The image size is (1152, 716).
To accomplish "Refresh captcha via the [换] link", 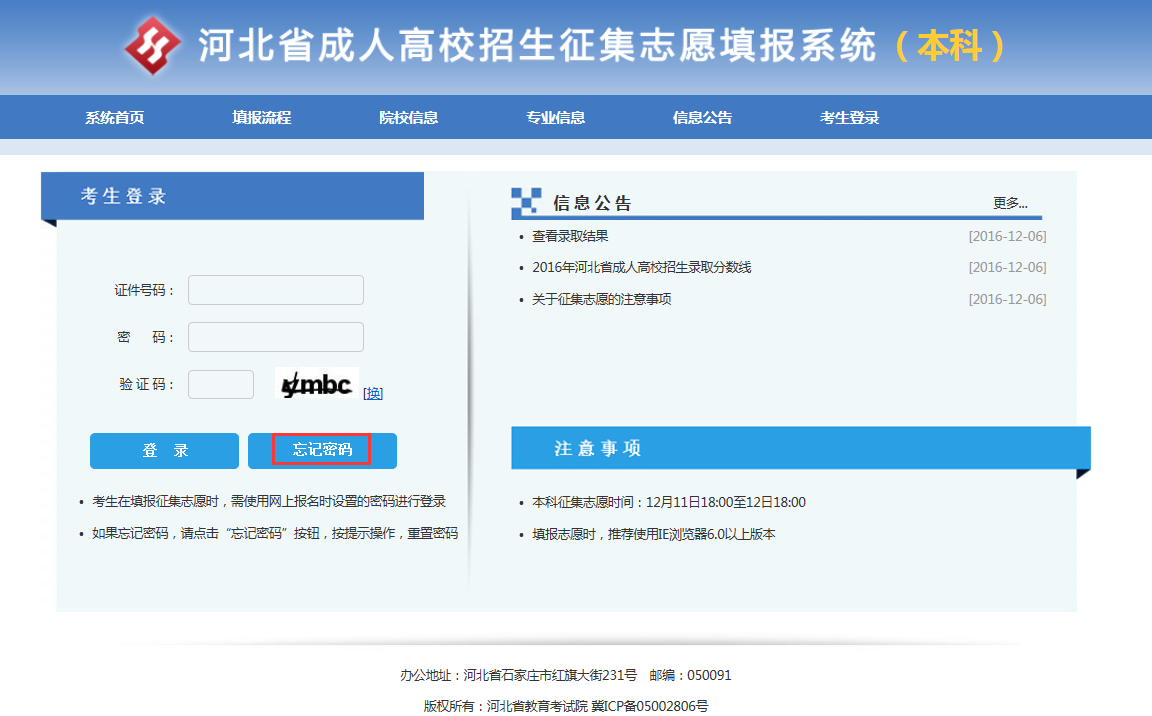I will 373,393.
